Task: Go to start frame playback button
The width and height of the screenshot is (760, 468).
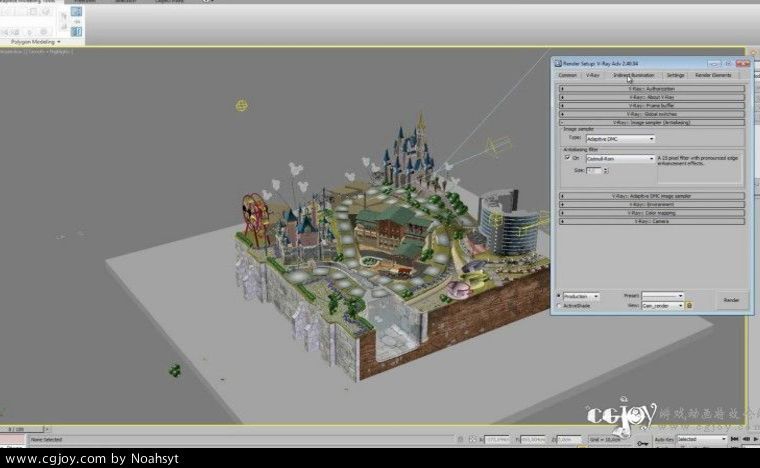Action: tap(734, 439)
